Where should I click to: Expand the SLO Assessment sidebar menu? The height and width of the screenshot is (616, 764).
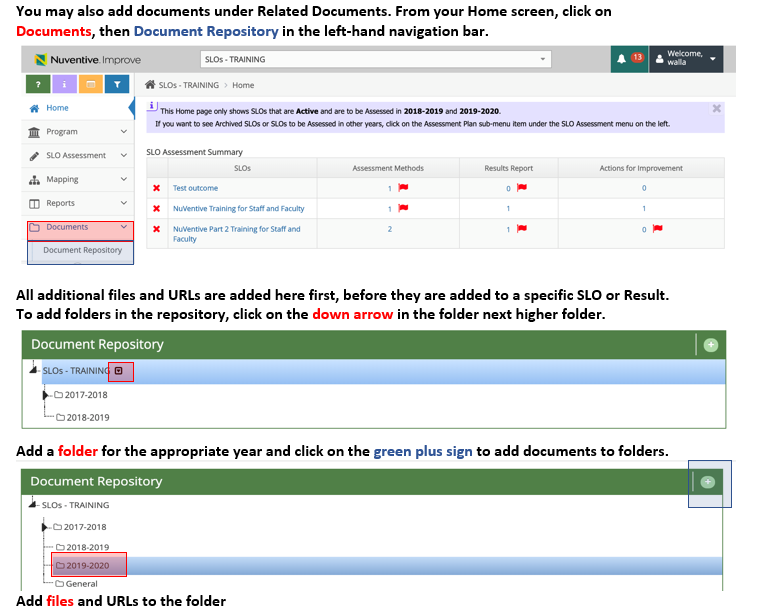coord(77,155)
